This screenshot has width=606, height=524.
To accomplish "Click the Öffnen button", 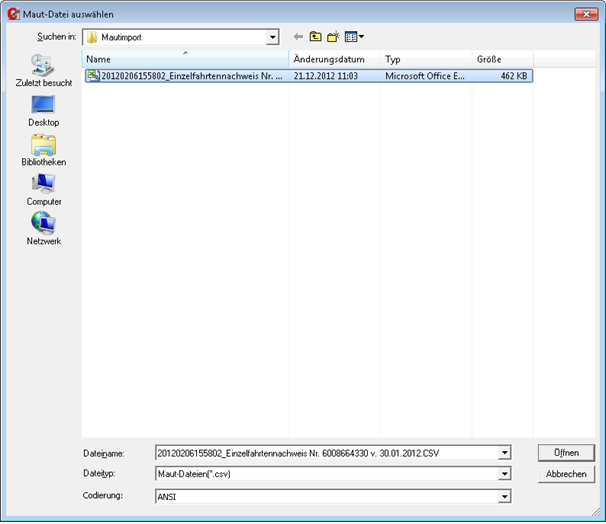I will tap(565, 453).
